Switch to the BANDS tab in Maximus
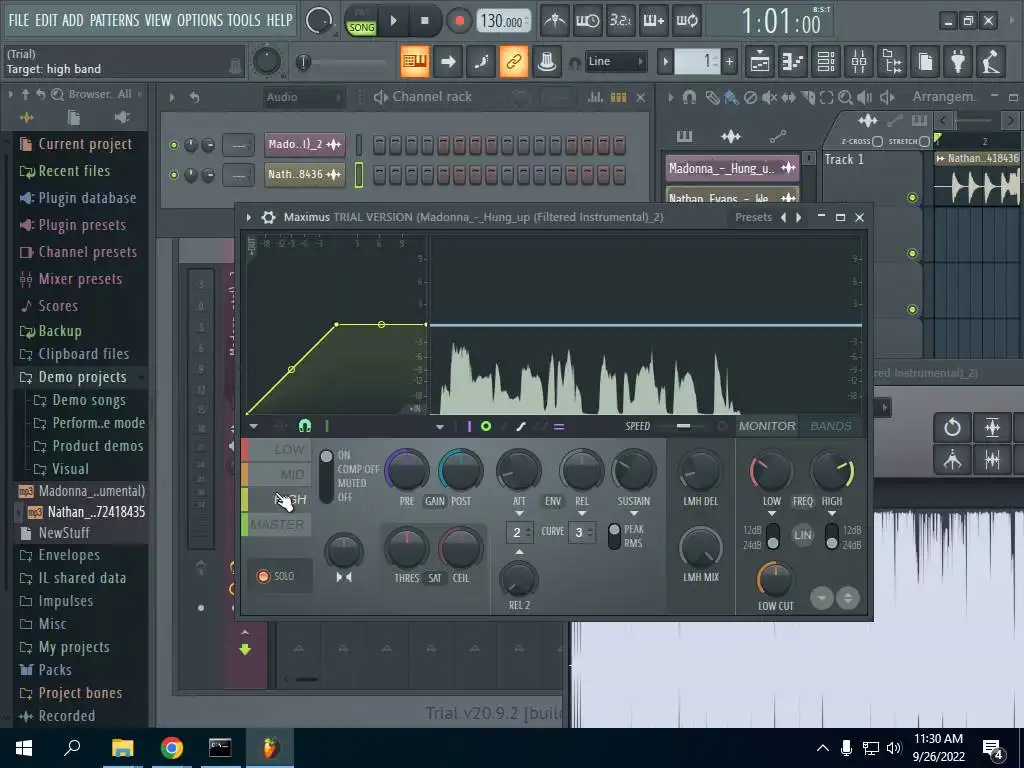Screen dimensions: 1024x768 click(x=831, y=426)
